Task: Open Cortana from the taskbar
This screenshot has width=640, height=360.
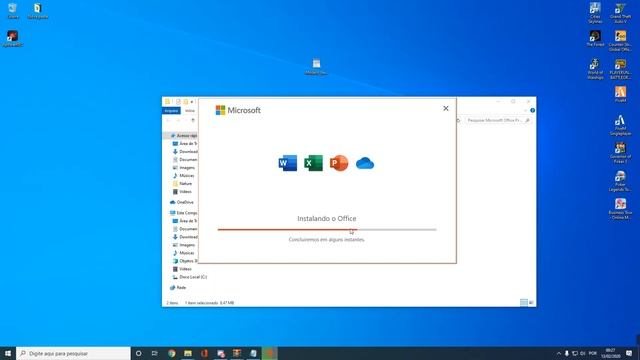Action: pos(139,353)
